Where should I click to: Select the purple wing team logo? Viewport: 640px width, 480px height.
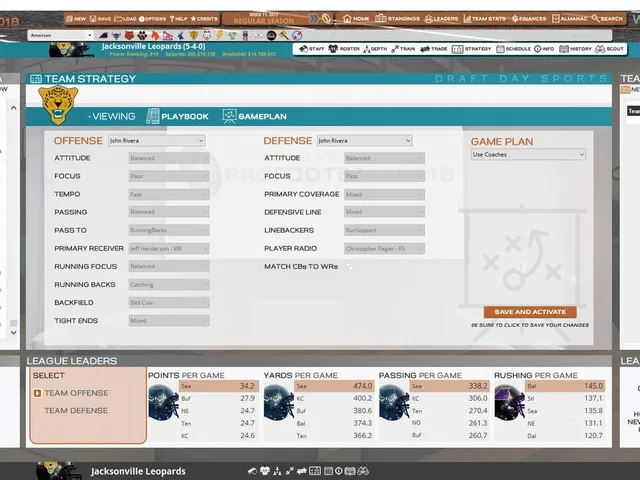[104, 36]
